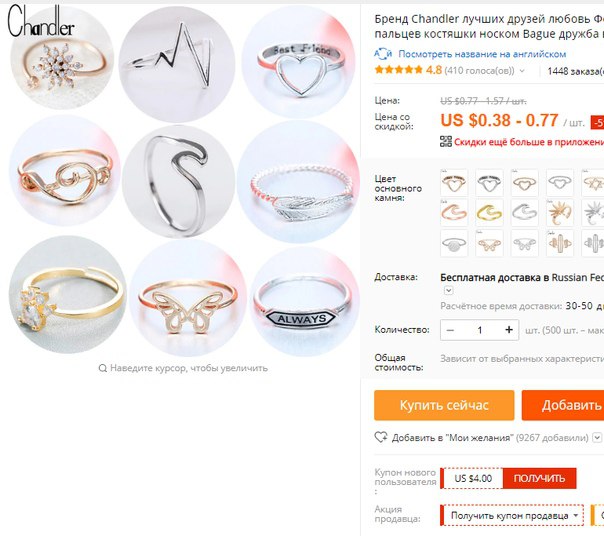Choose the rose gold butterfly ring variant

point(489,244)
